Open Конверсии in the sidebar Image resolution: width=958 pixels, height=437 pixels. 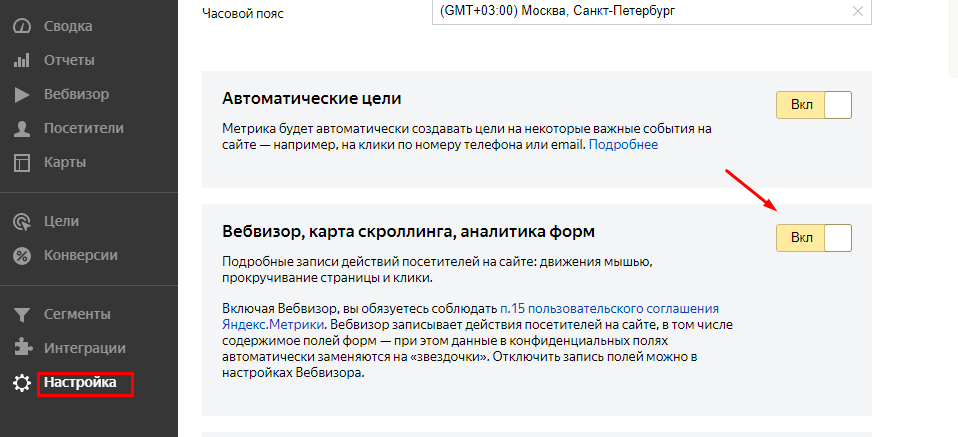click(81, 255)
